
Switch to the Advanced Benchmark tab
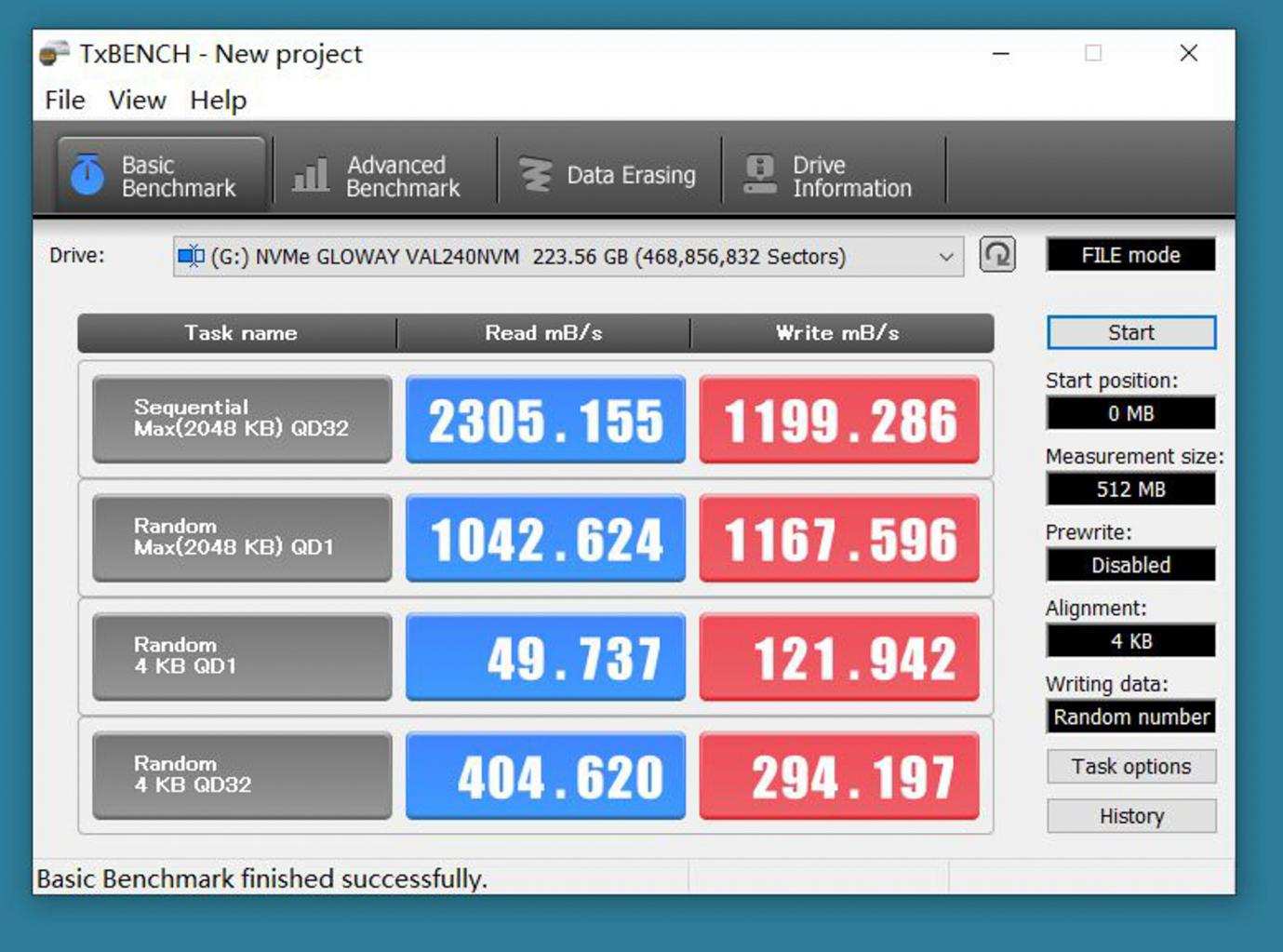pyautogui.click(x=384, y=175)
